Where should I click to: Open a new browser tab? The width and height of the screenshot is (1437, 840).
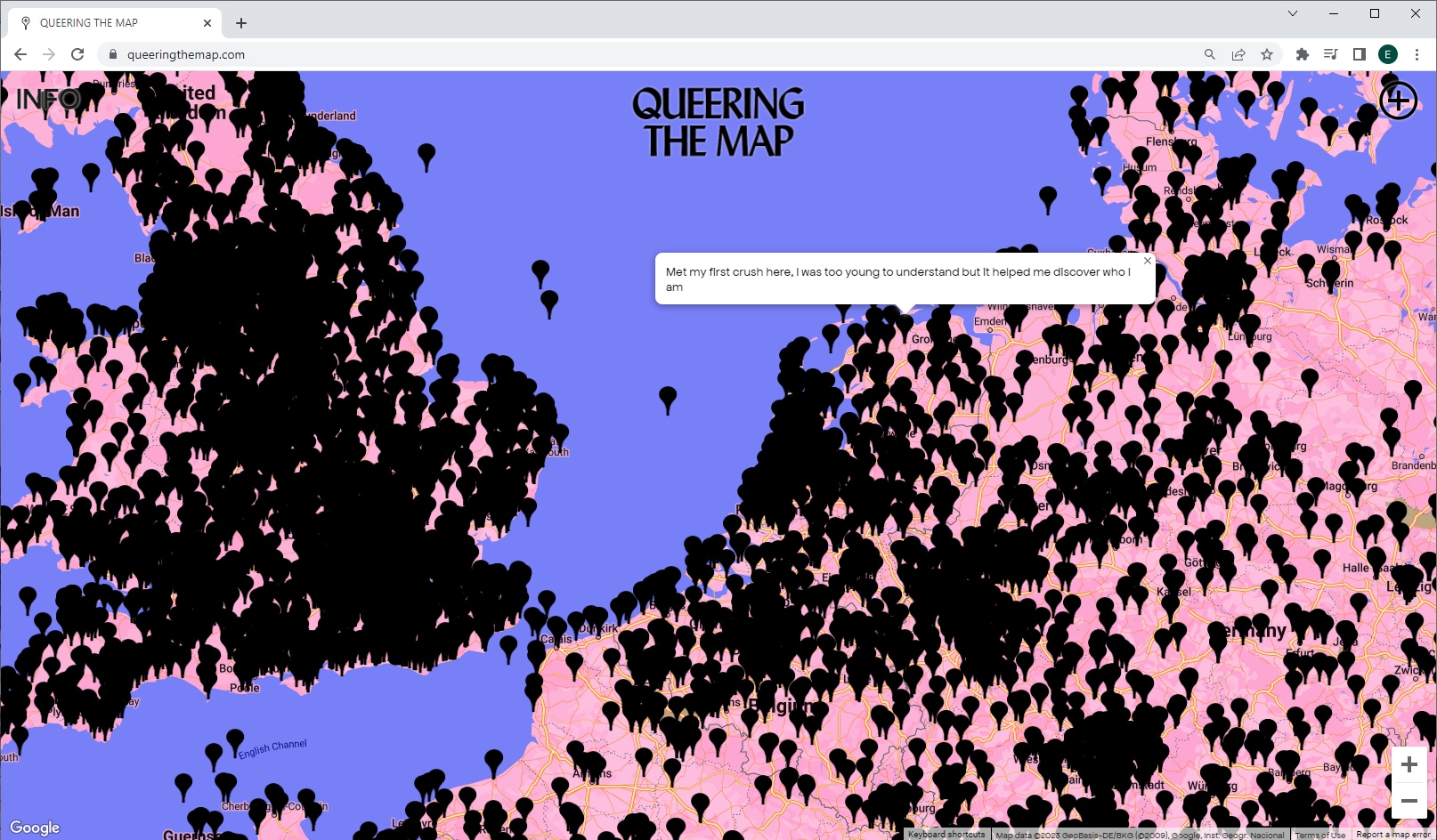(x=241, y=23)
